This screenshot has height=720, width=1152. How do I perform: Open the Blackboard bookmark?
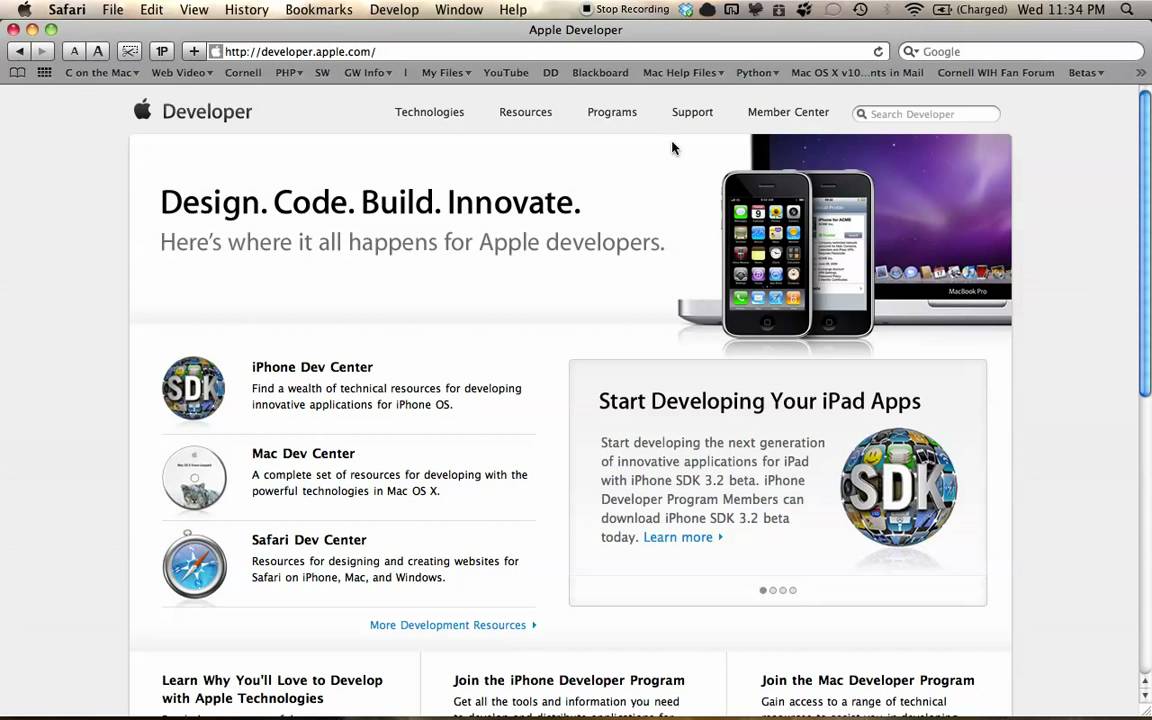click(x=600, y=73)
